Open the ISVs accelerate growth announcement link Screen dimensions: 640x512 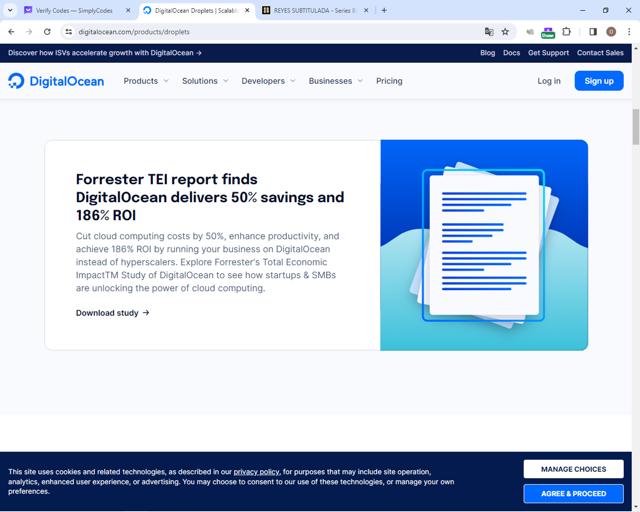104,53
